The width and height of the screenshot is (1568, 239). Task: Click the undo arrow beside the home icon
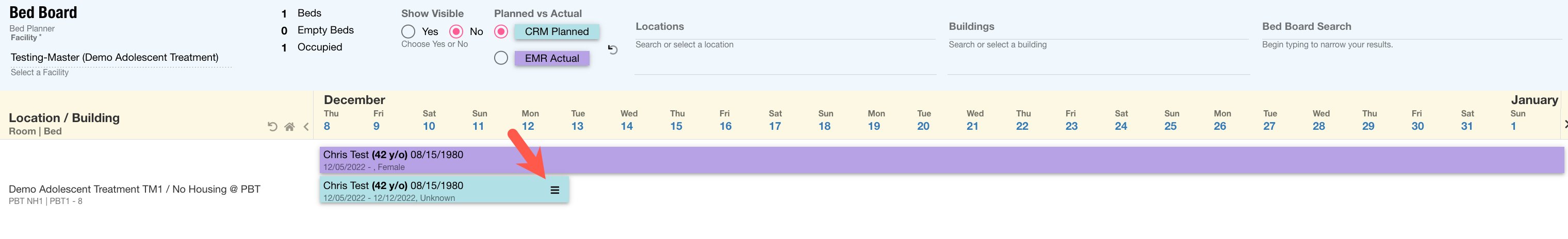tap(273, 127)
